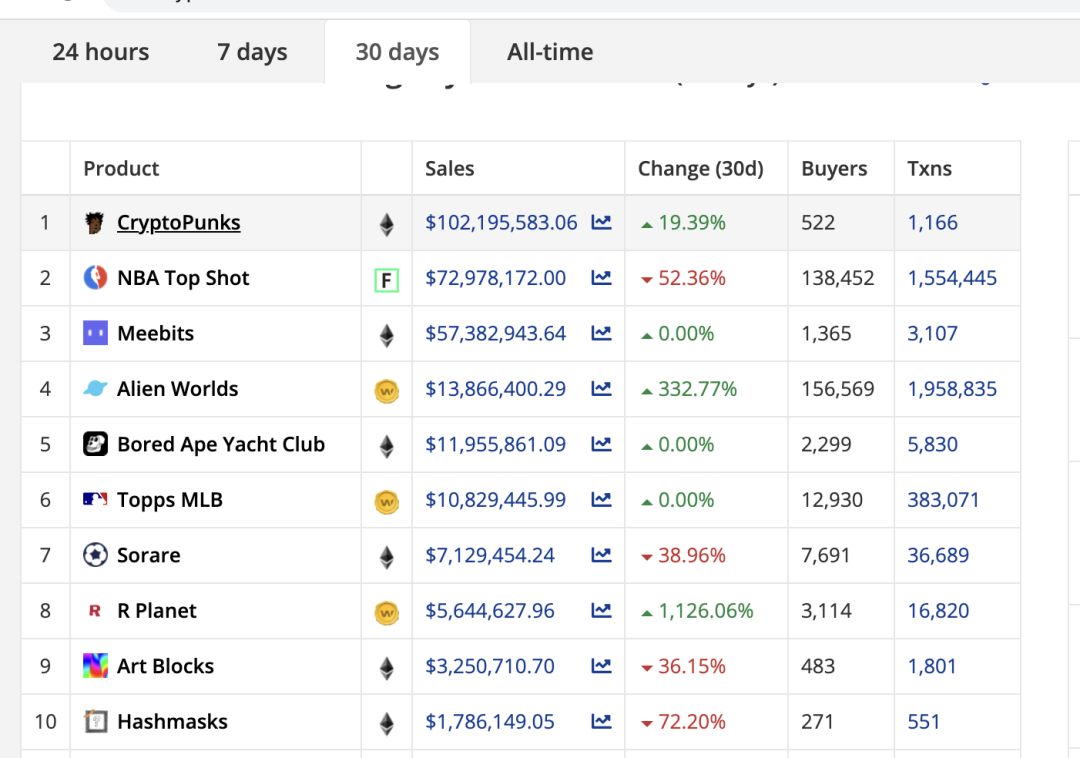Image resolution: width=1080 pixels, height=758 pixels.
Task: Open the Meebits sales chart icon
Action: tap(601, 333)
